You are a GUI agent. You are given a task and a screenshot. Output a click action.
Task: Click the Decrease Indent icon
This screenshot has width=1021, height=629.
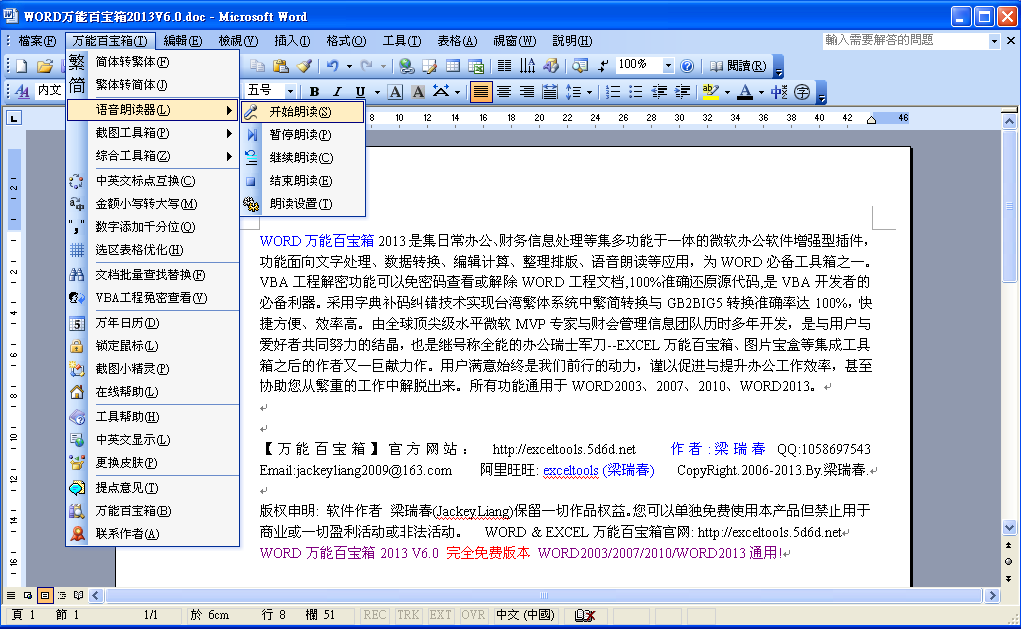659,92
